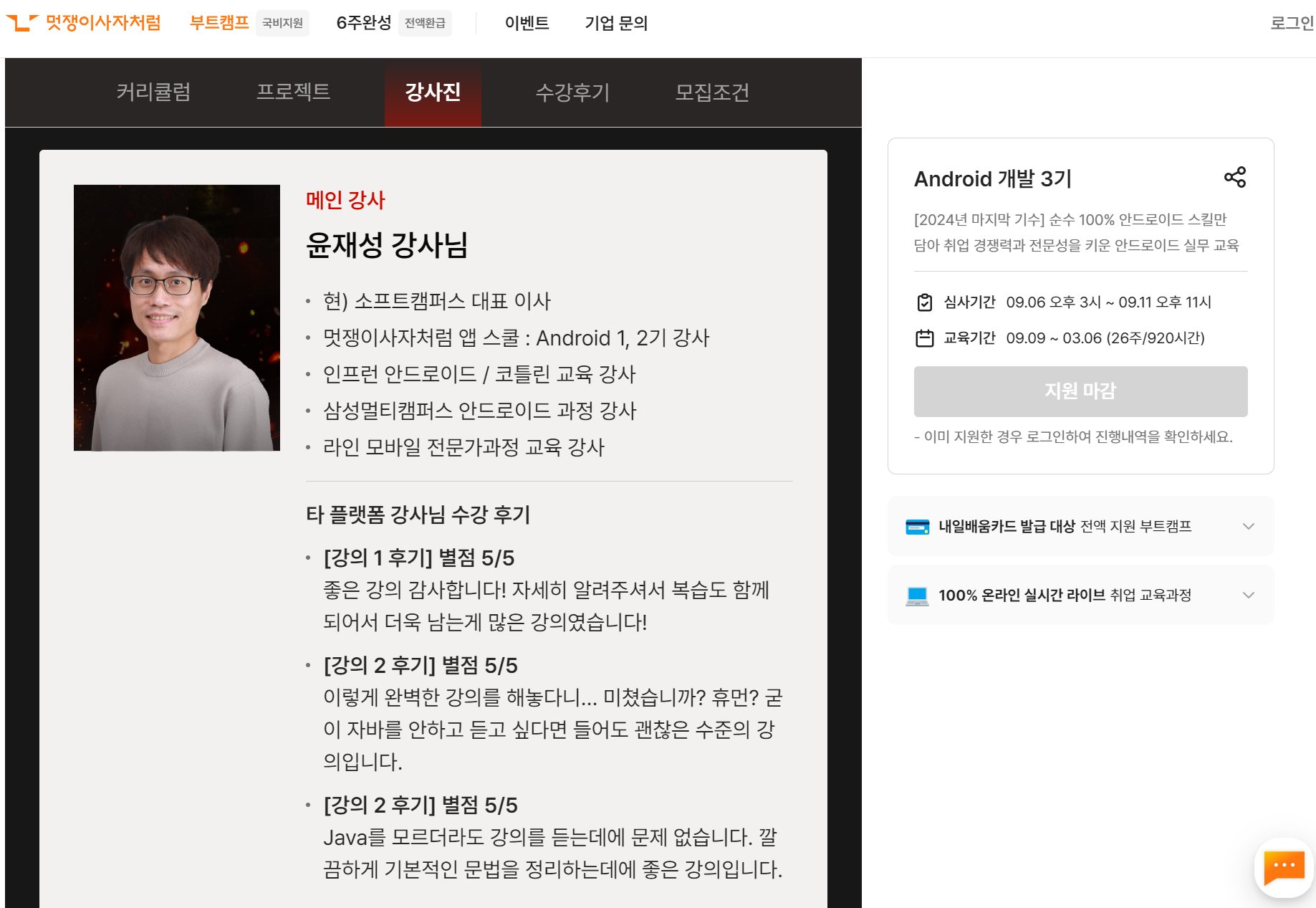Switch to the 커리큘럼 tab
This screenshot has height=908, width=1316.
coord(153,92)
